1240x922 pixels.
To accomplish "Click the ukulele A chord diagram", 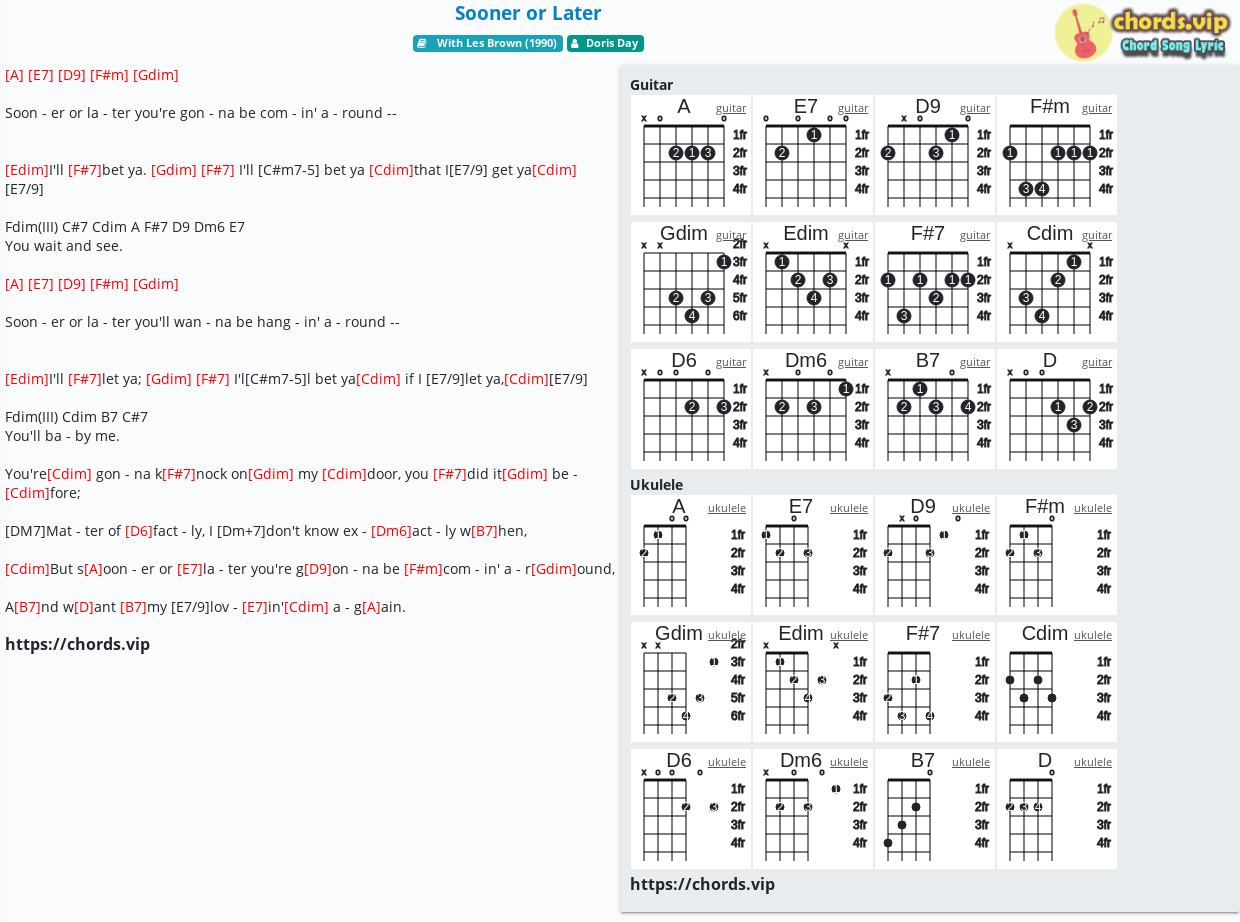I will click(691, 555).
